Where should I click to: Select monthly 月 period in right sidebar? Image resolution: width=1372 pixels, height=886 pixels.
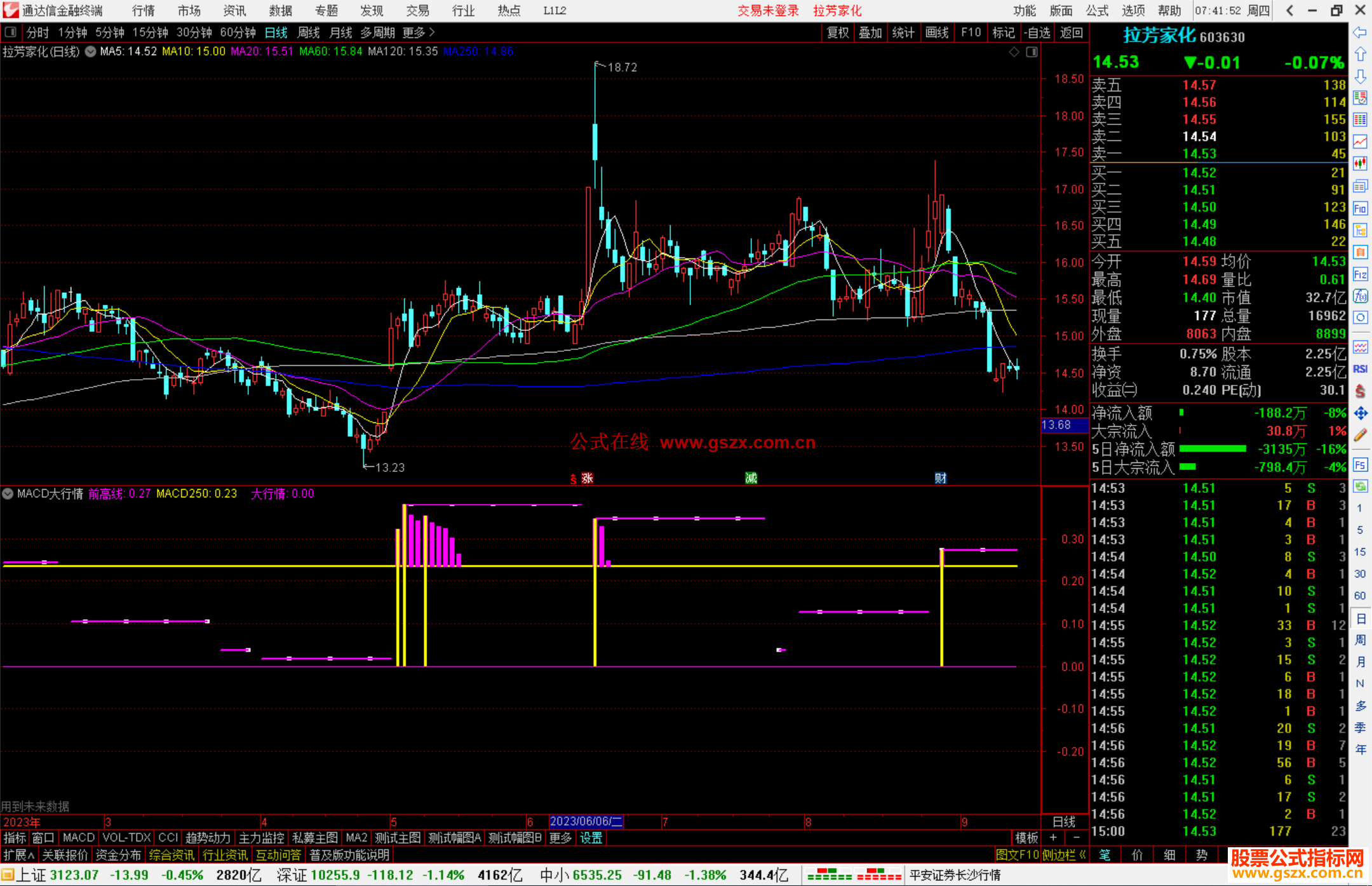click(x=1361, y=662)
